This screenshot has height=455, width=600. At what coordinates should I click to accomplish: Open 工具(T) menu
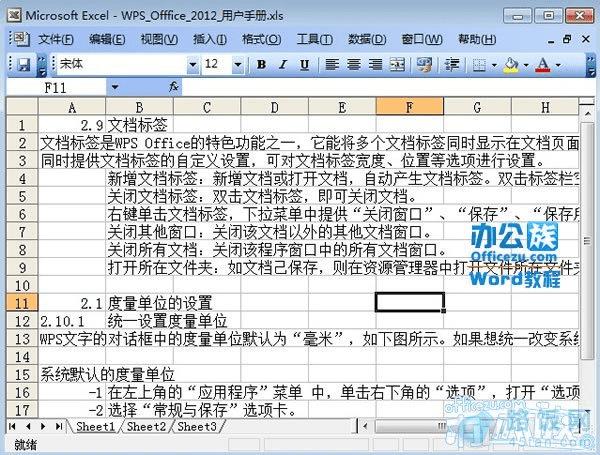pyautogui.click(x=315, y=39)
